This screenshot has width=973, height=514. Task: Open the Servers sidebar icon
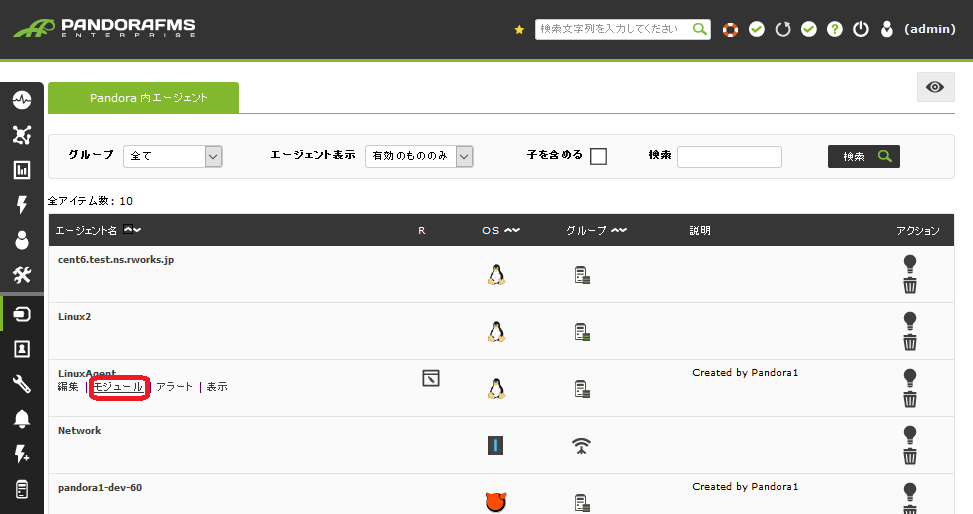pyautogui.click(x=22, y=489)
